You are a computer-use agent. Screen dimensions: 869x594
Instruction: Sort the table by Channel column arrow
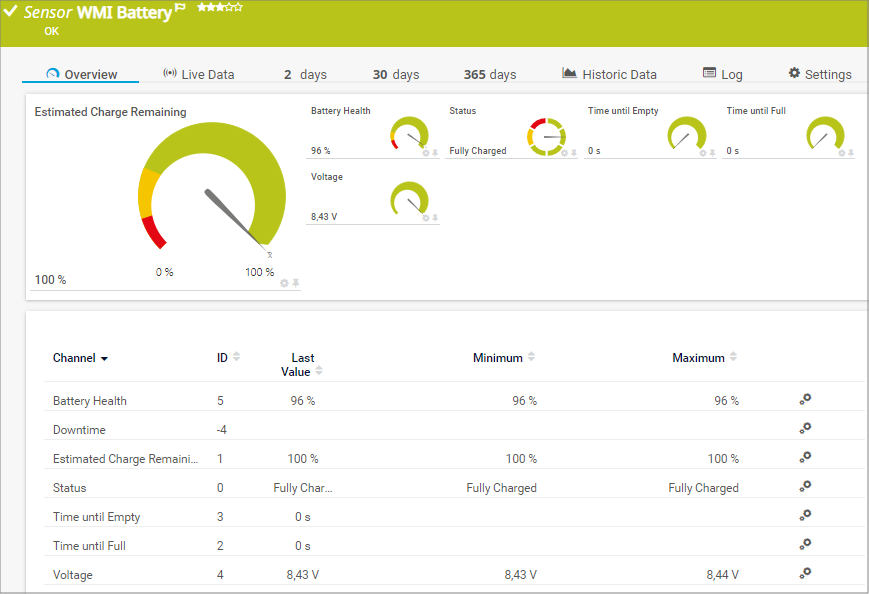point(104,359)
